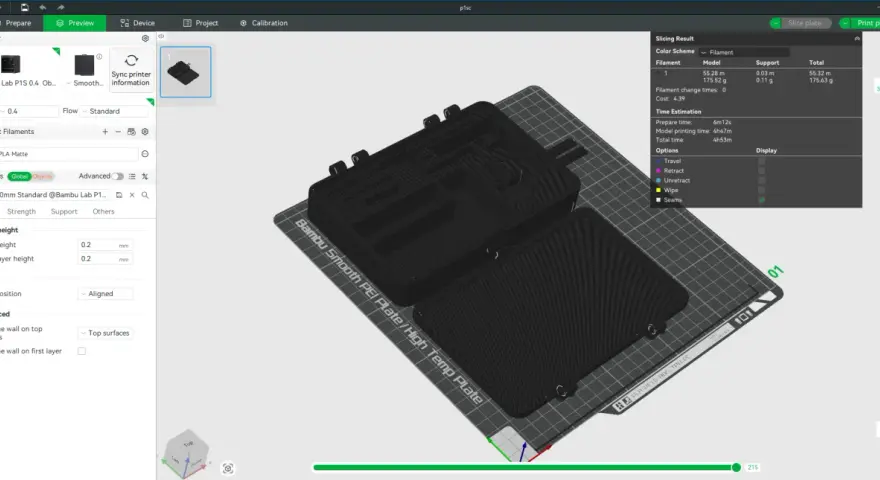Open the PLA Matte filament dropdown
Viewport: 880px width, 480px height.
coord(68,154)
